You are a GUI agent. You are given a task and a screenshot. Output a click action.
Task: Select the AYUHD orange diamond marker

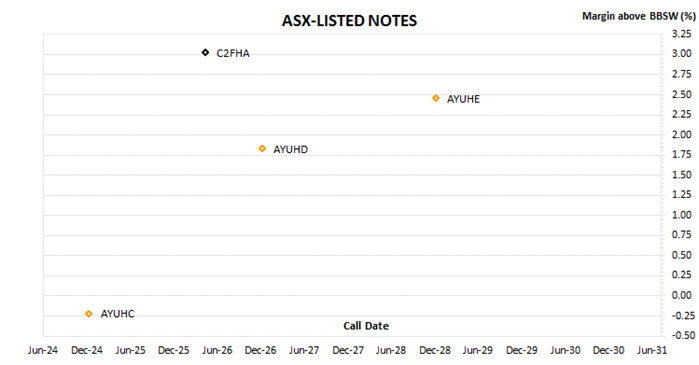262,148
